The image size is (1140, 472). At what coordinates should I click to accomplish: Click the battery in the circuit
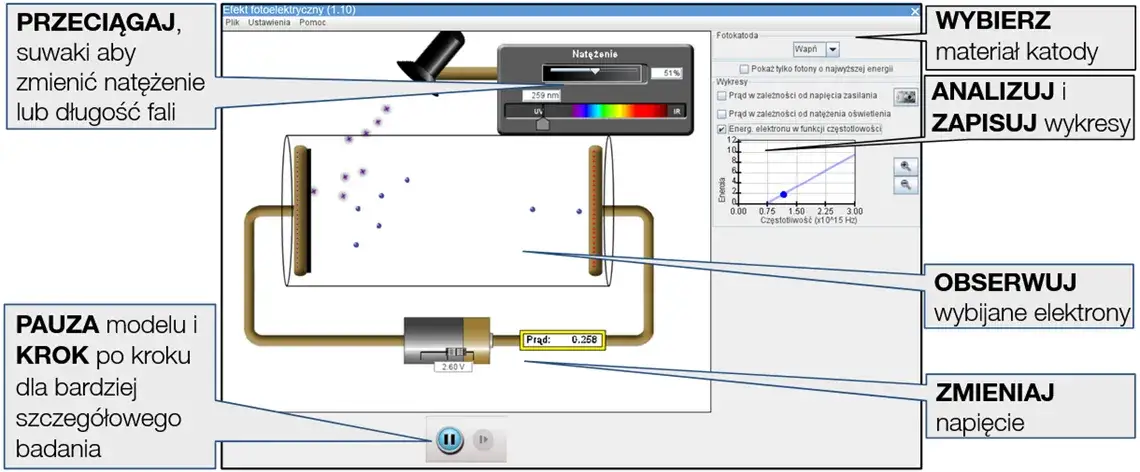point(445,343)
